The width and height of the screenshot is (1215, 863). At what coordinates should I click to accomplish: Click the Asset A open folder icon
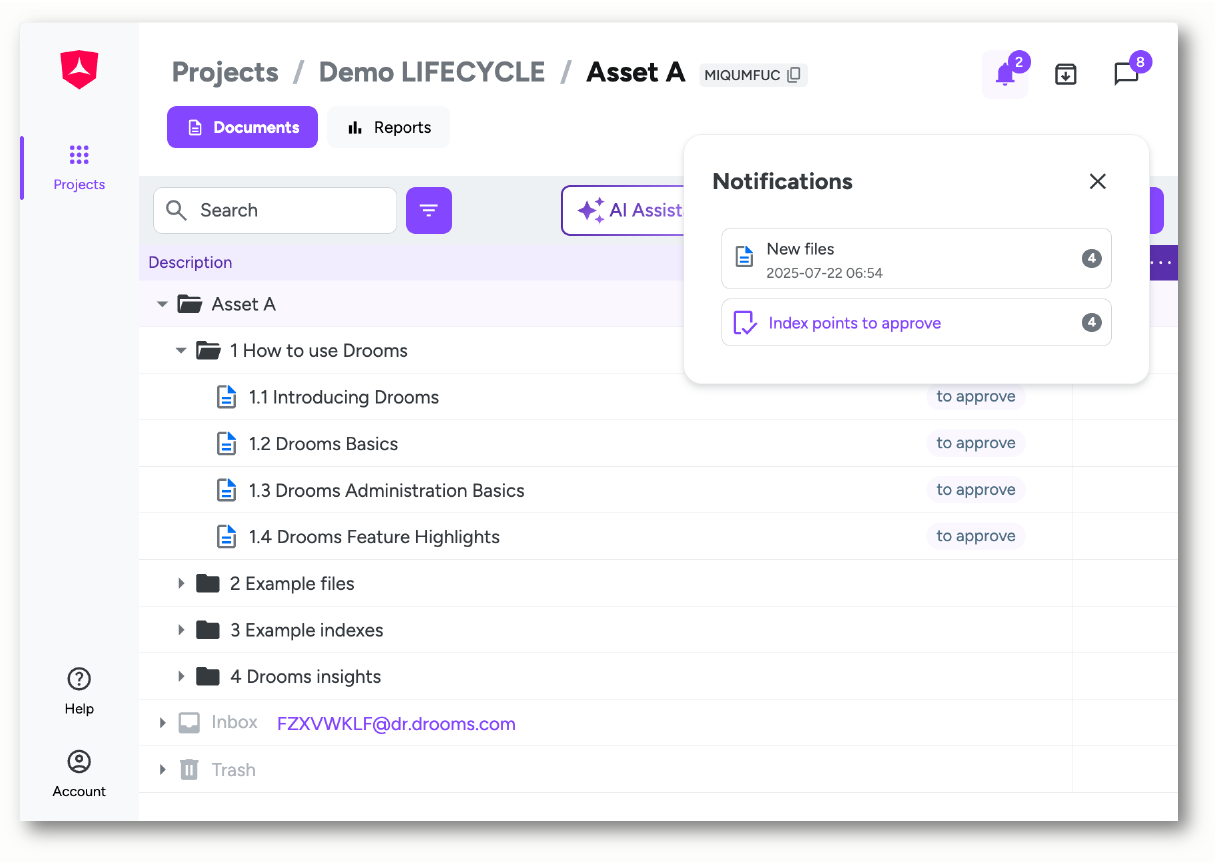pos(190,304)
